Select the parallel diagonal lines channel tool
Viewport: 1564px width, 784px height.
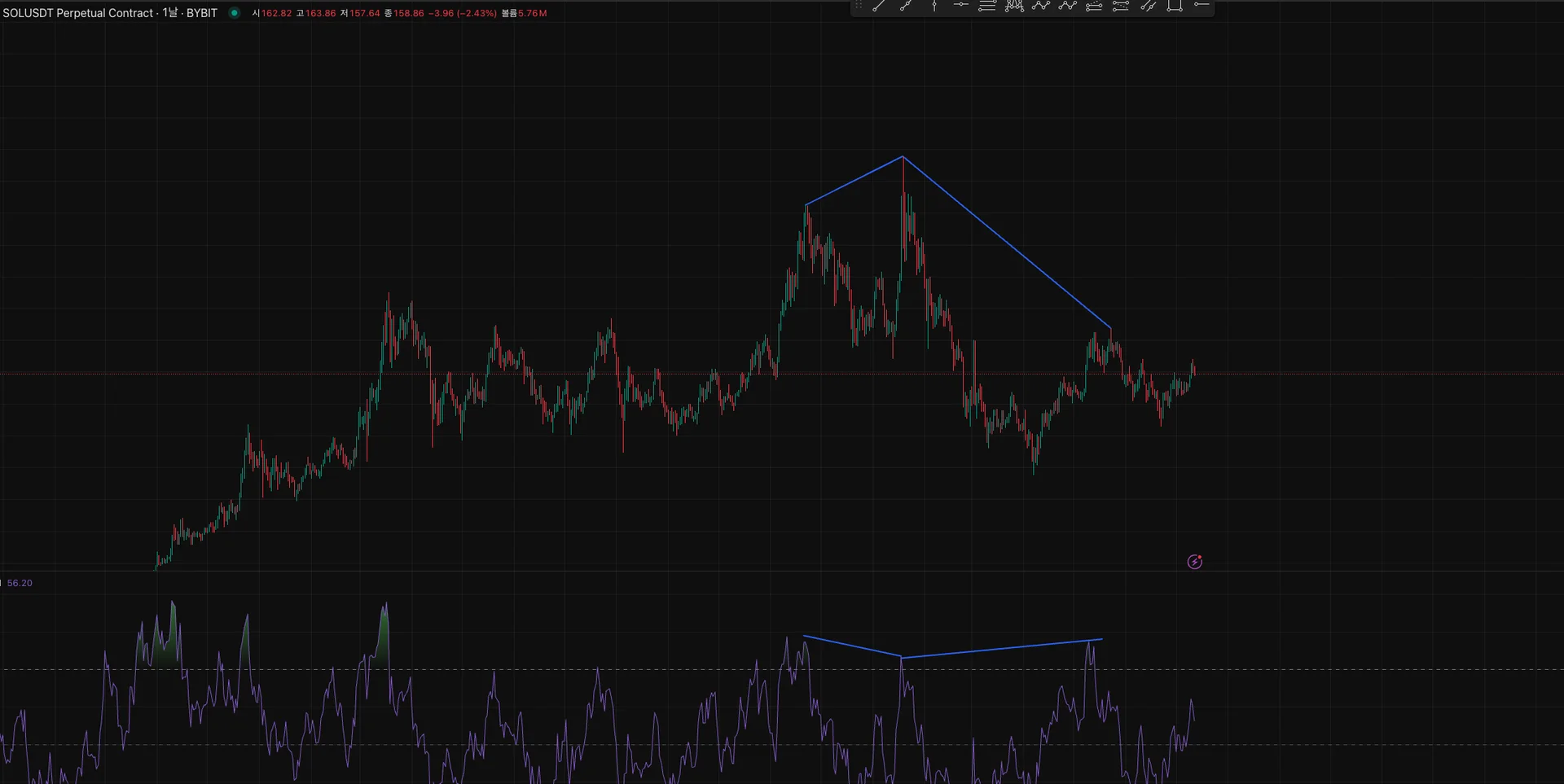coord(1148,6)
